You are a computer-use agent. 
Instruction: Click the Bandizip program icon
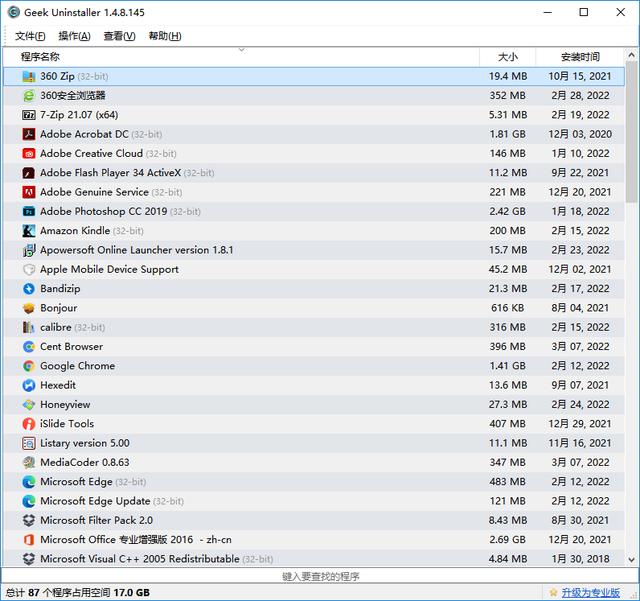pos(30,289)
